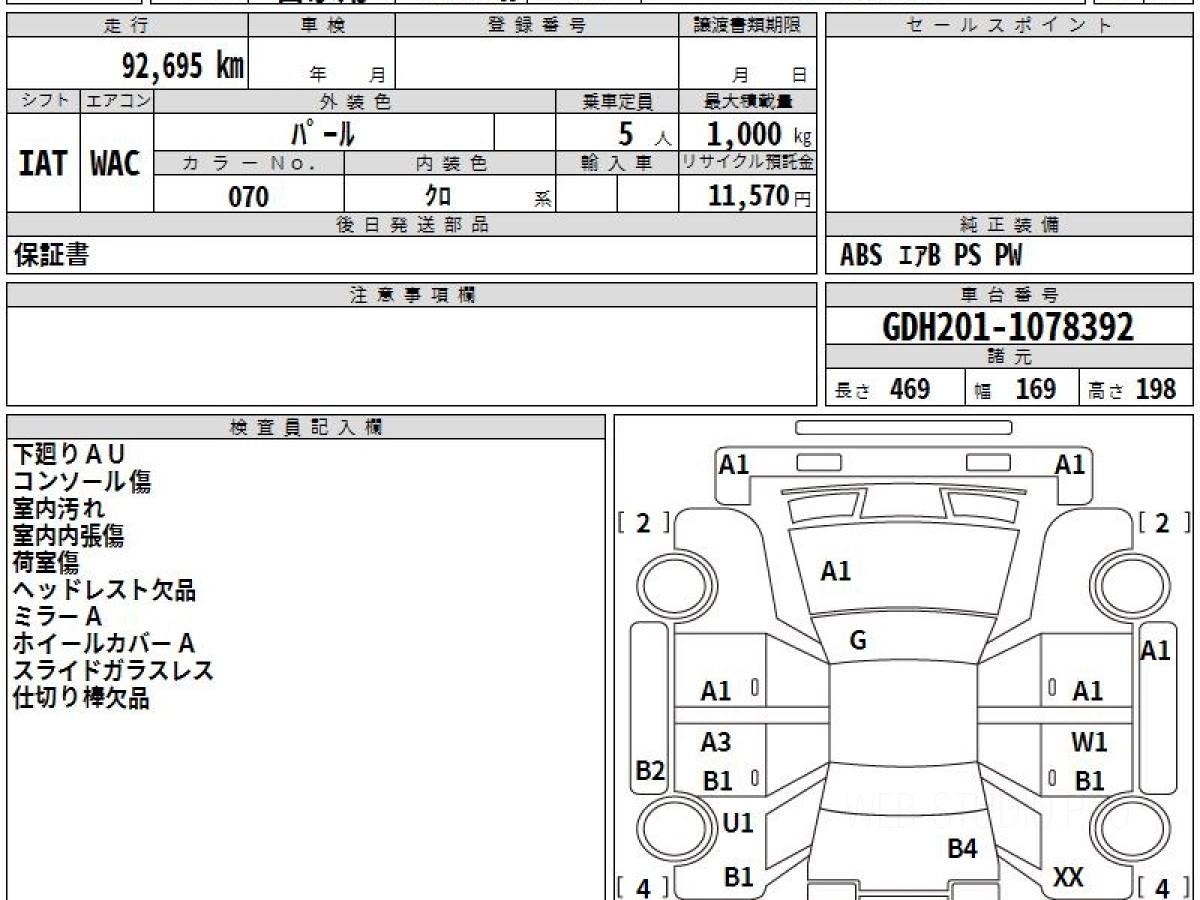Image resolution: width=1200 pixels, height=900 pixels.
Task: Click the A1 mark on the hood
Action: [x=835, y=572]
